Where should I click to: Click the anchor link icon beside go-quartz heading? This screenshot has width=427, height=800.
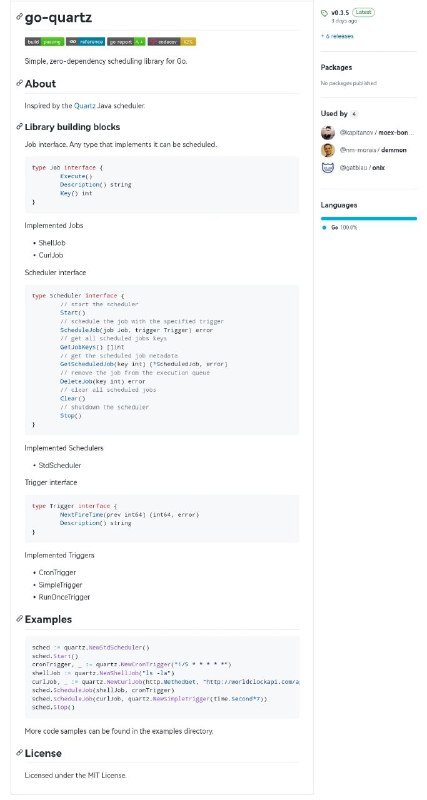pos(19,16)
